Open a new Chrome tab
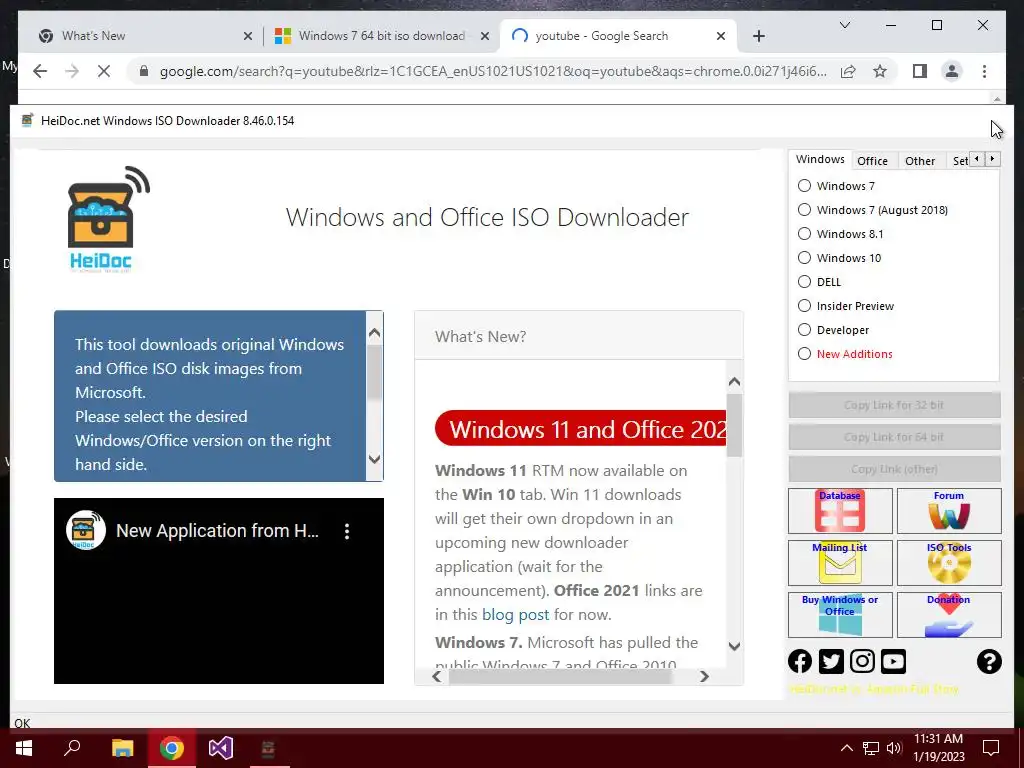Image resolution: width=1024 pixels, height=768 pixels. [758, 36]
